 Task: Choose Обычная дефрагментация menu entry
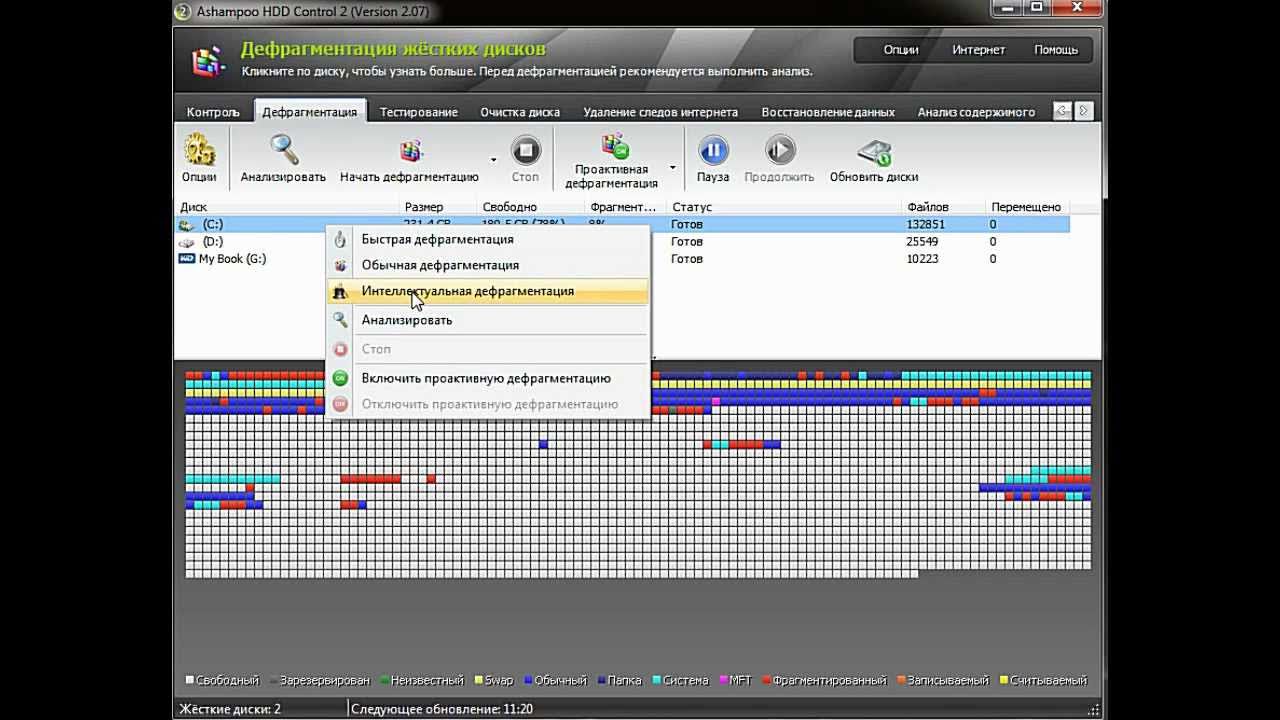point(488,265)
